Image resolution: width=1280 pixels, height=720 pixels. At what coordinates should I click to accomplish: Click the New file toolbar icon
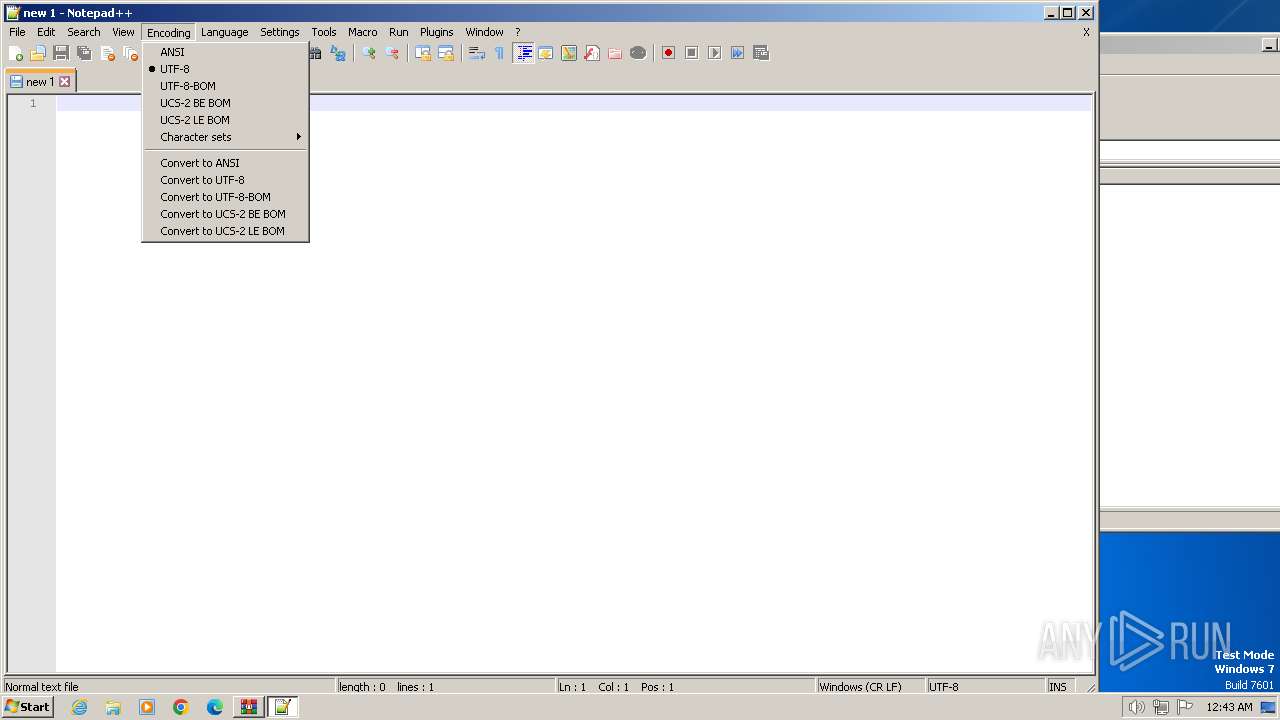(16, 53)
